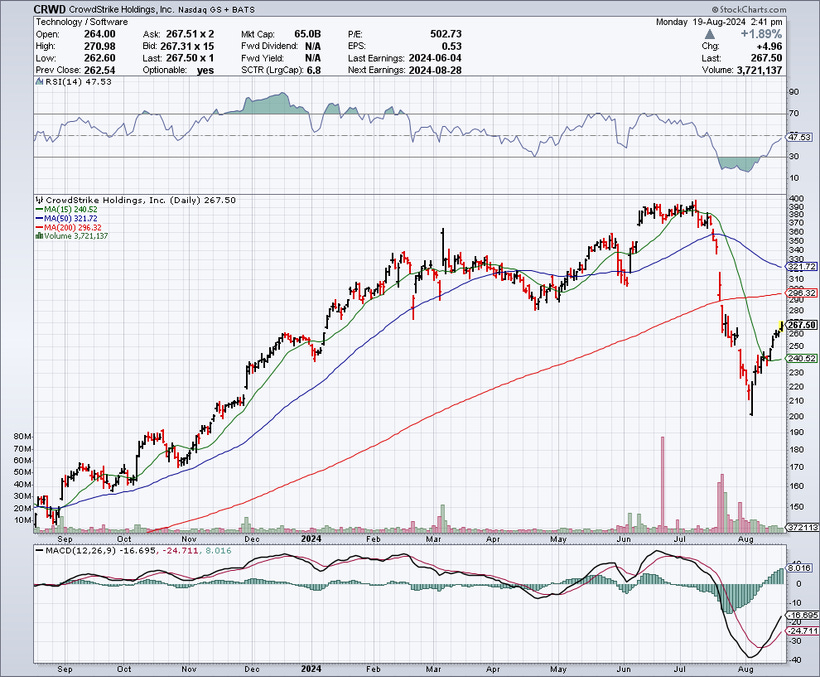The image size is (820, 677).
Task: Click the CrowdStrike Holdings, Inc. company name in header
Action: click(121, 9)
